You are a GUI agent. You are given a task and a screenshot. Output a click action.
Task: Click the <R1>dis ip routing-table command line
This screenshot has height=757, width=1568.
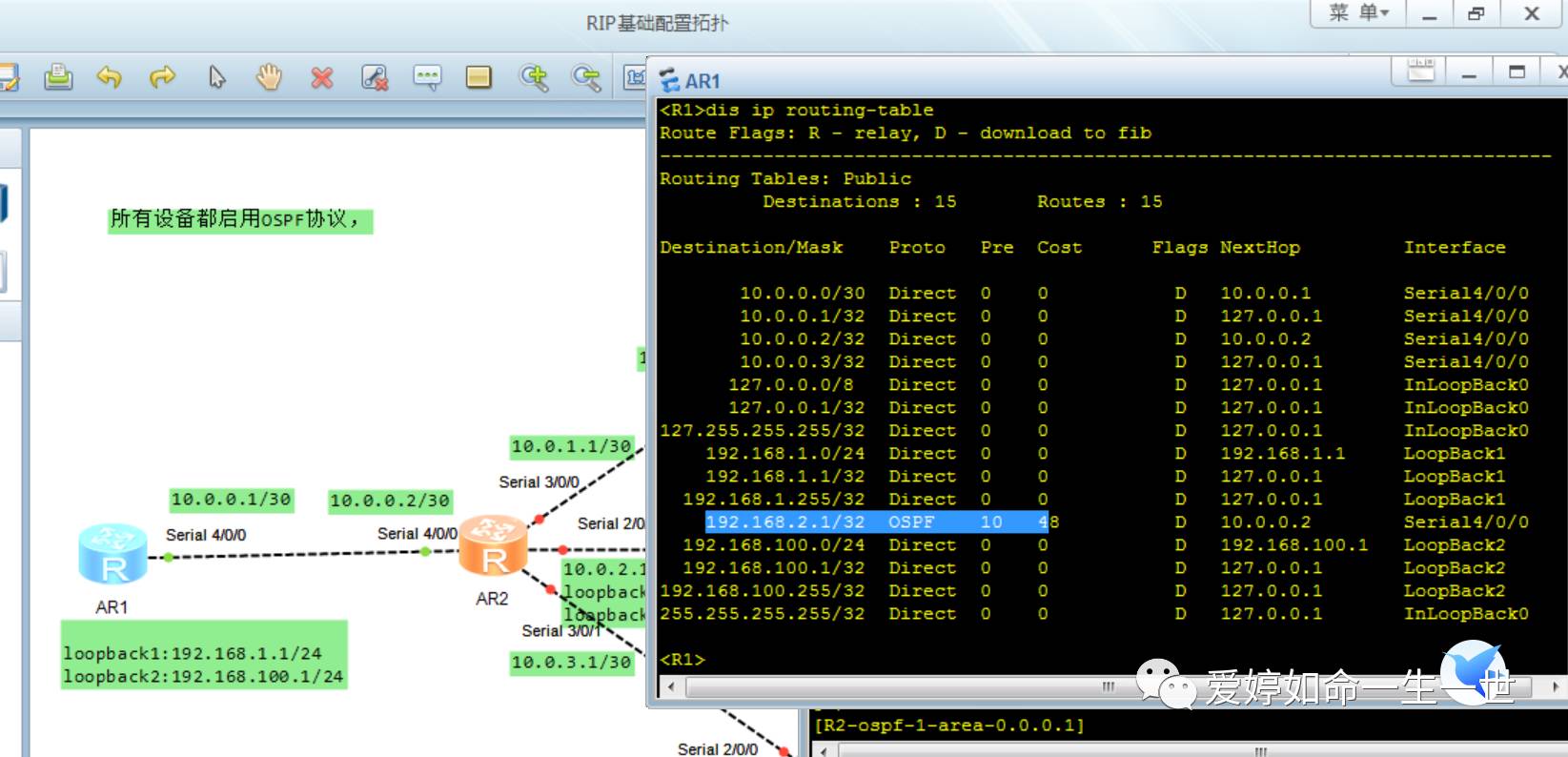797,111
